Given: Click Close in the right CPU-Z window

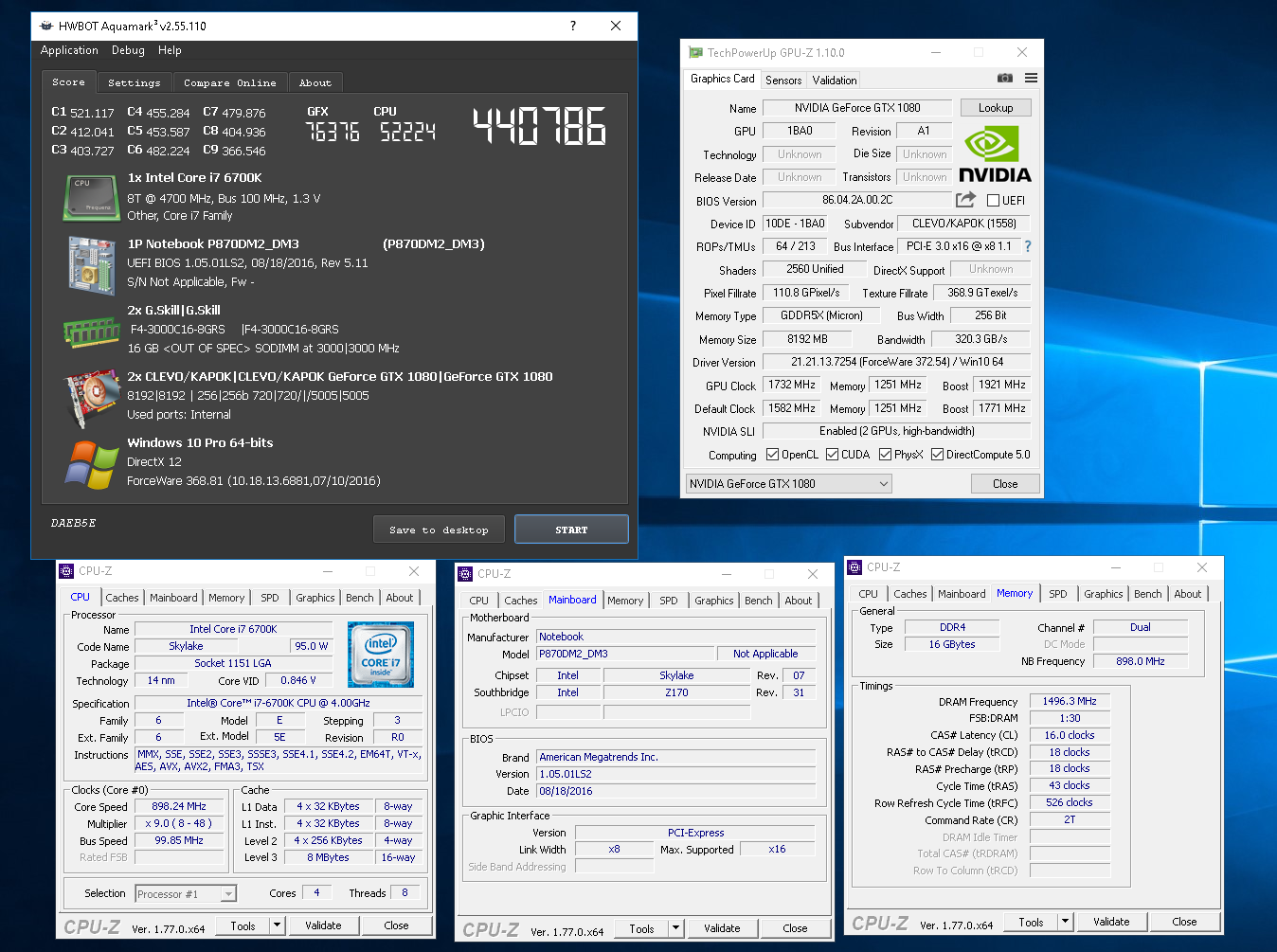Looking at the screenshot, I should click(1184, 922).
